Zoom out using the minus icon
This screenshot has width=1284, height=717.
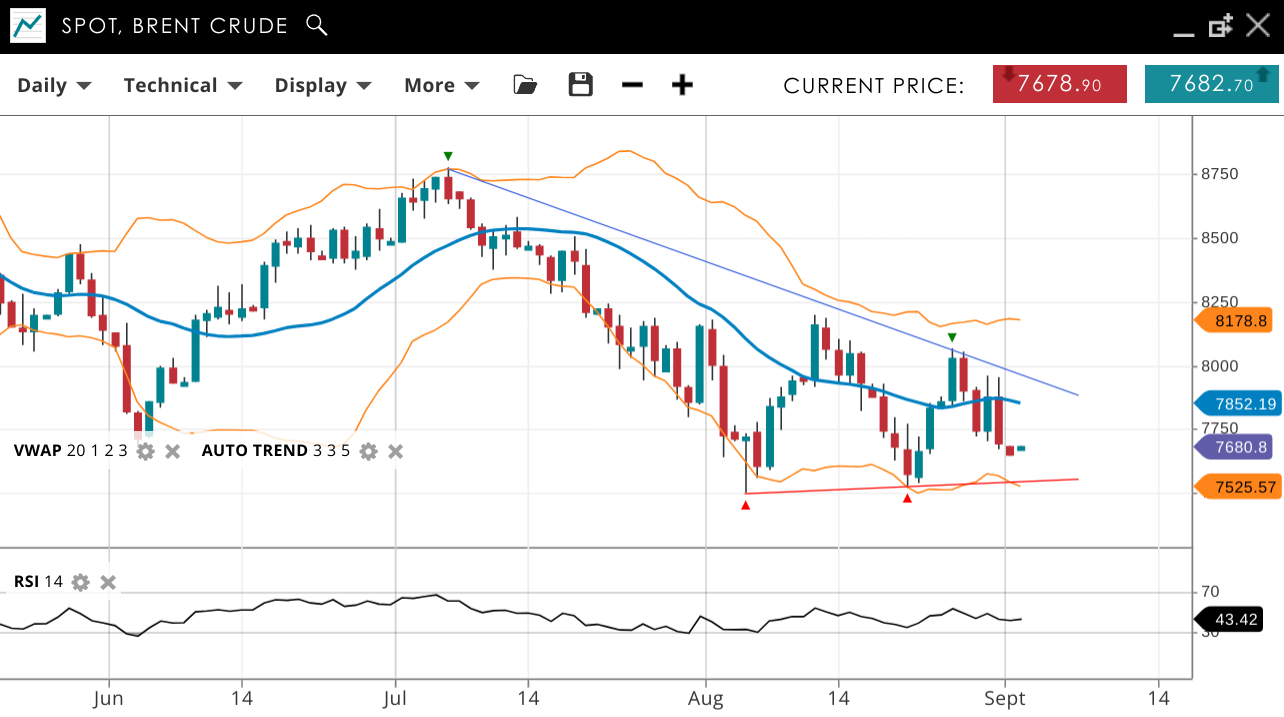tap(632, 85)
